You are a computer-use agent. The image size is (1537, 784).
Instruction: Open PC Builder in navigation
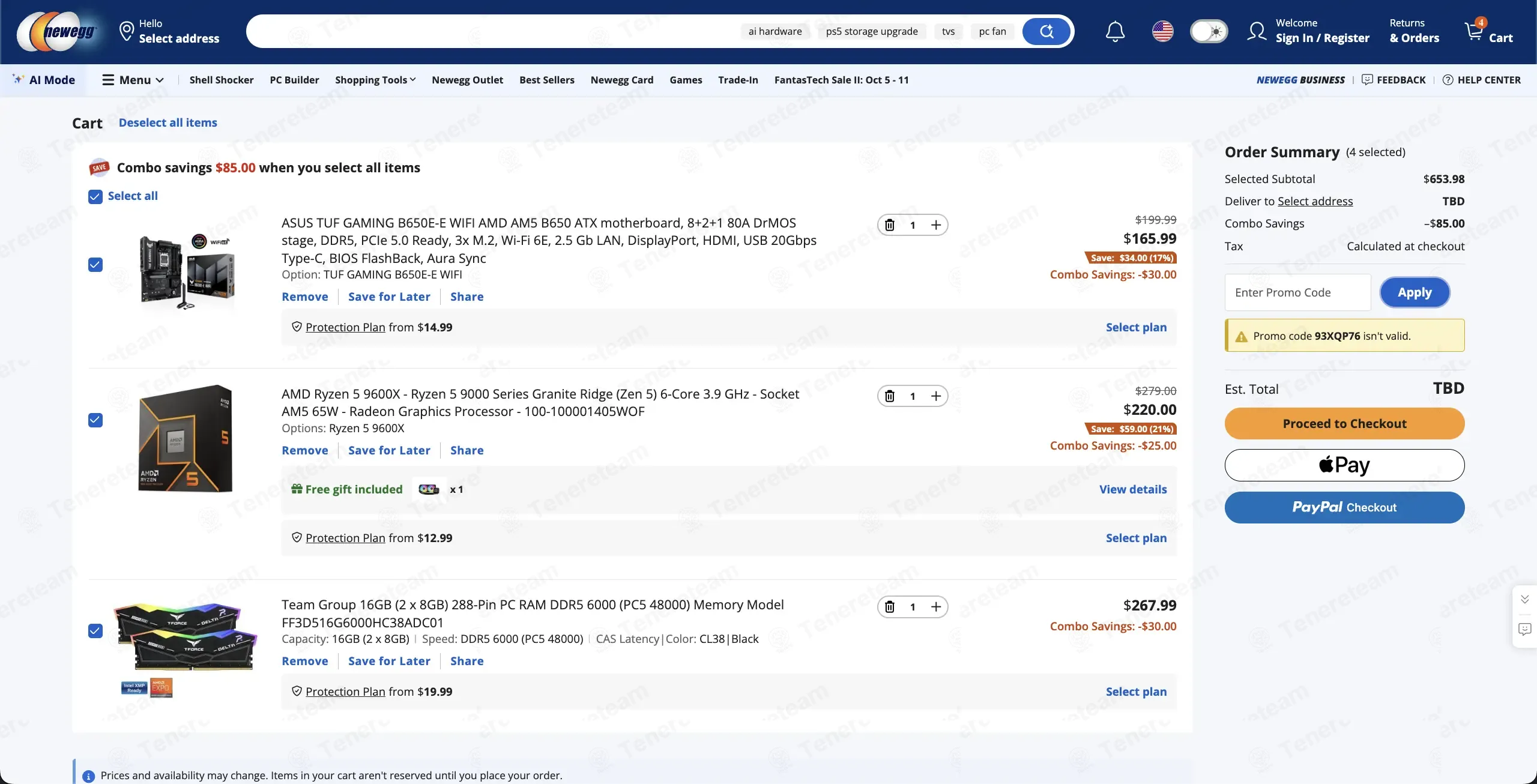pos(294,80)
